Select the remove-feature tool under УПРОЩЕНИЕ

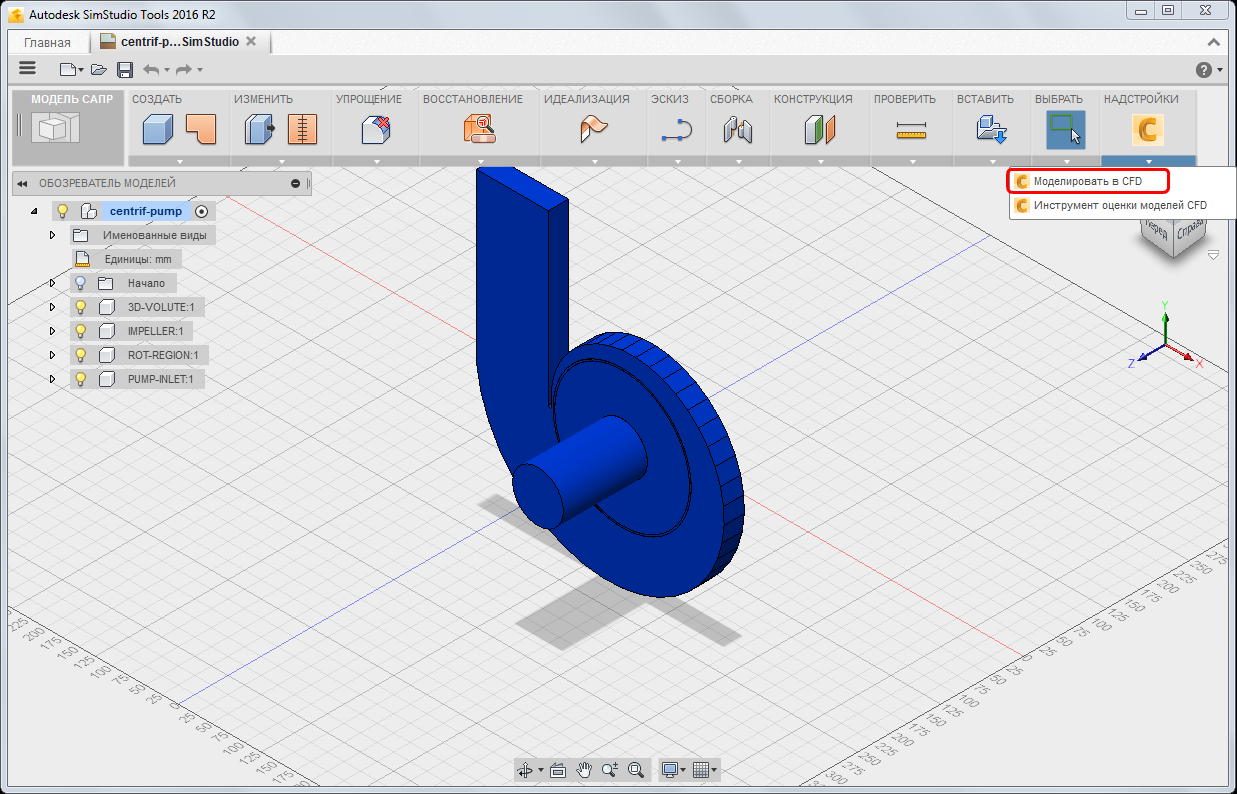point(375,129)
